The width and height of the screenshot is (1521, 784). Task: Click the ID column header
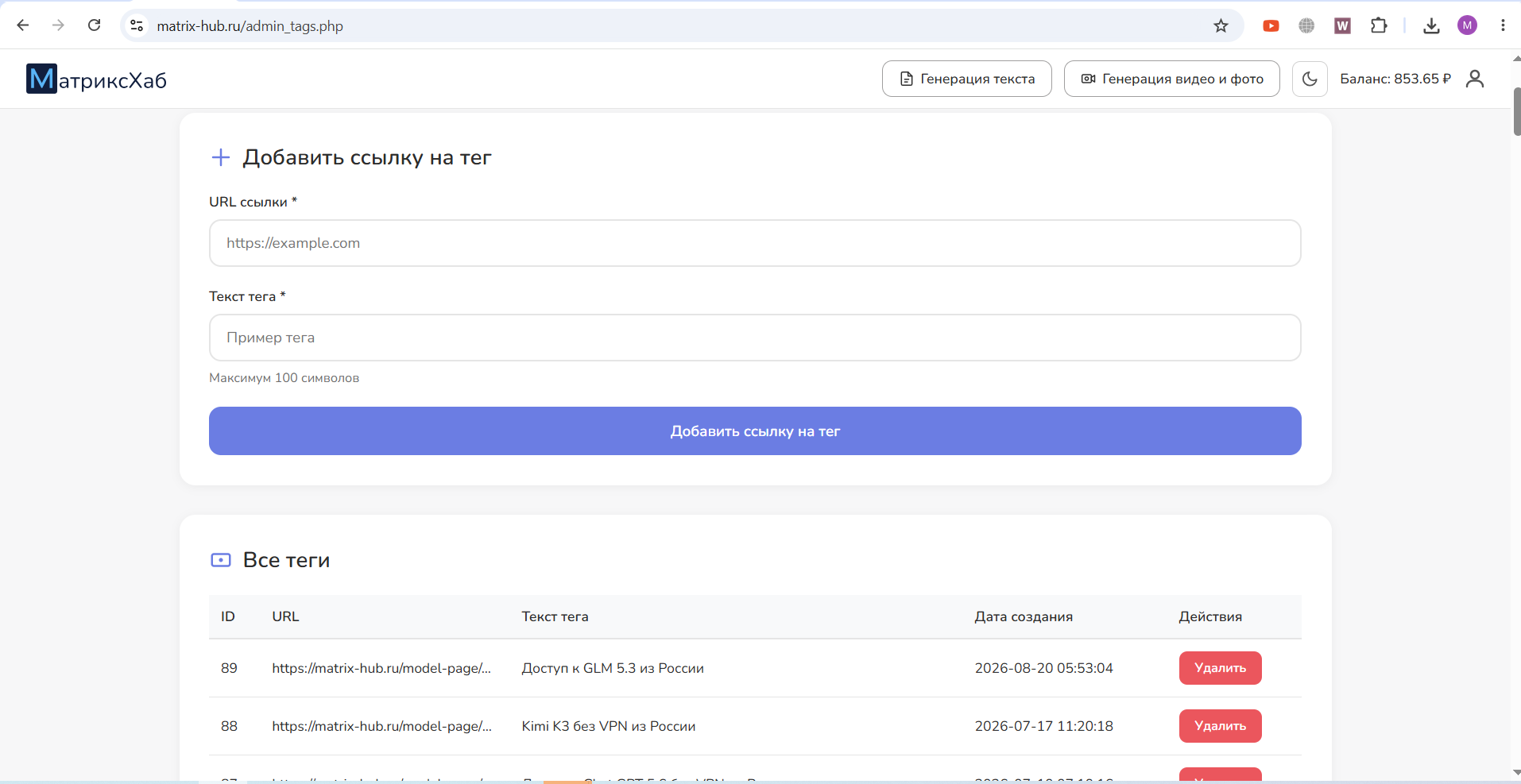228,616
